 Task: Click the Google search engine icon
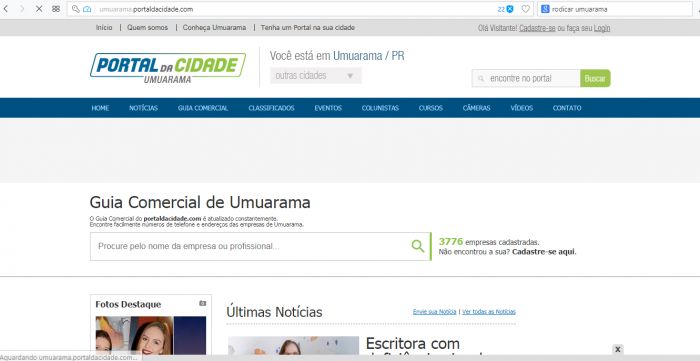pos(545,9)
